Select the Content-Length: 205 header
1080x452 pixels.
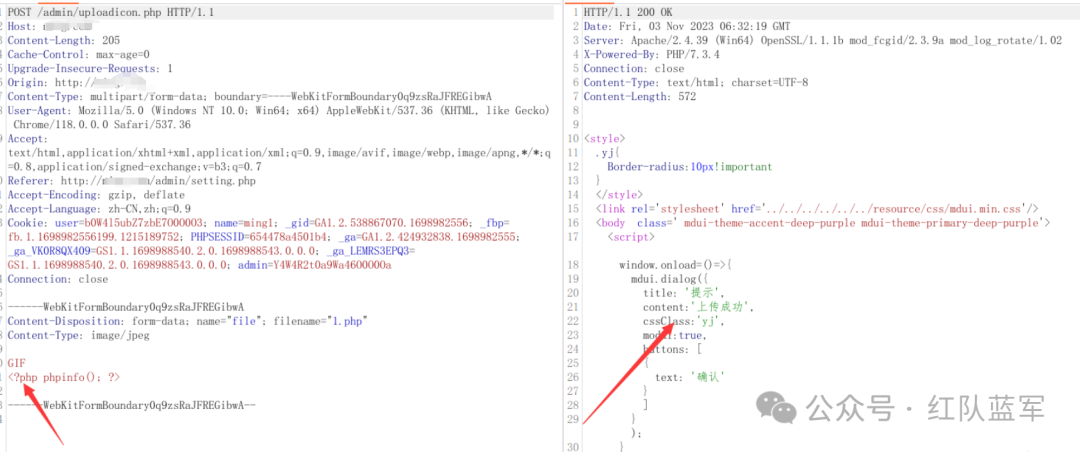point(65,41)
